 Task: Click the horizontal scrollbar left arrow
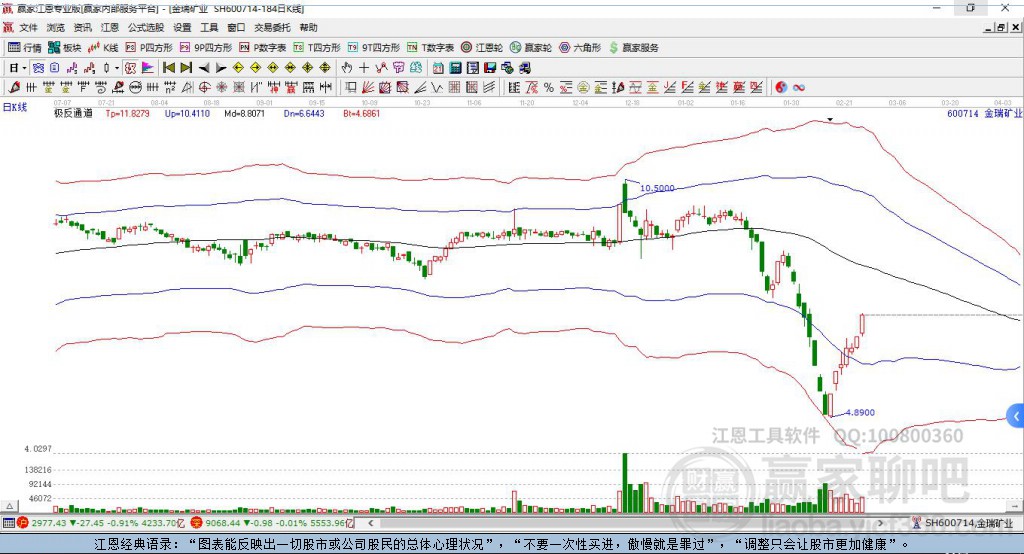click(370, 523)
